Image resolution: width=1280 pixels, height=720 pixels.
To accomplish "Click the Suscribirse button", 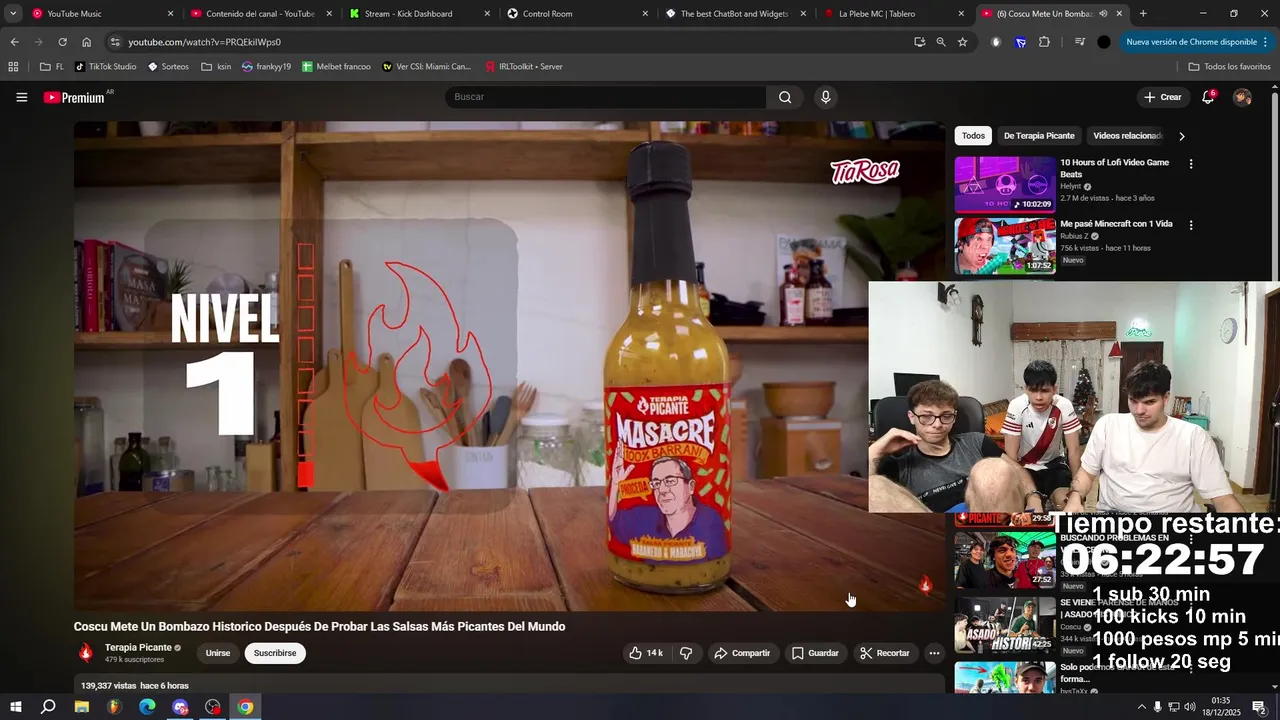I will [x=275, y=653].
